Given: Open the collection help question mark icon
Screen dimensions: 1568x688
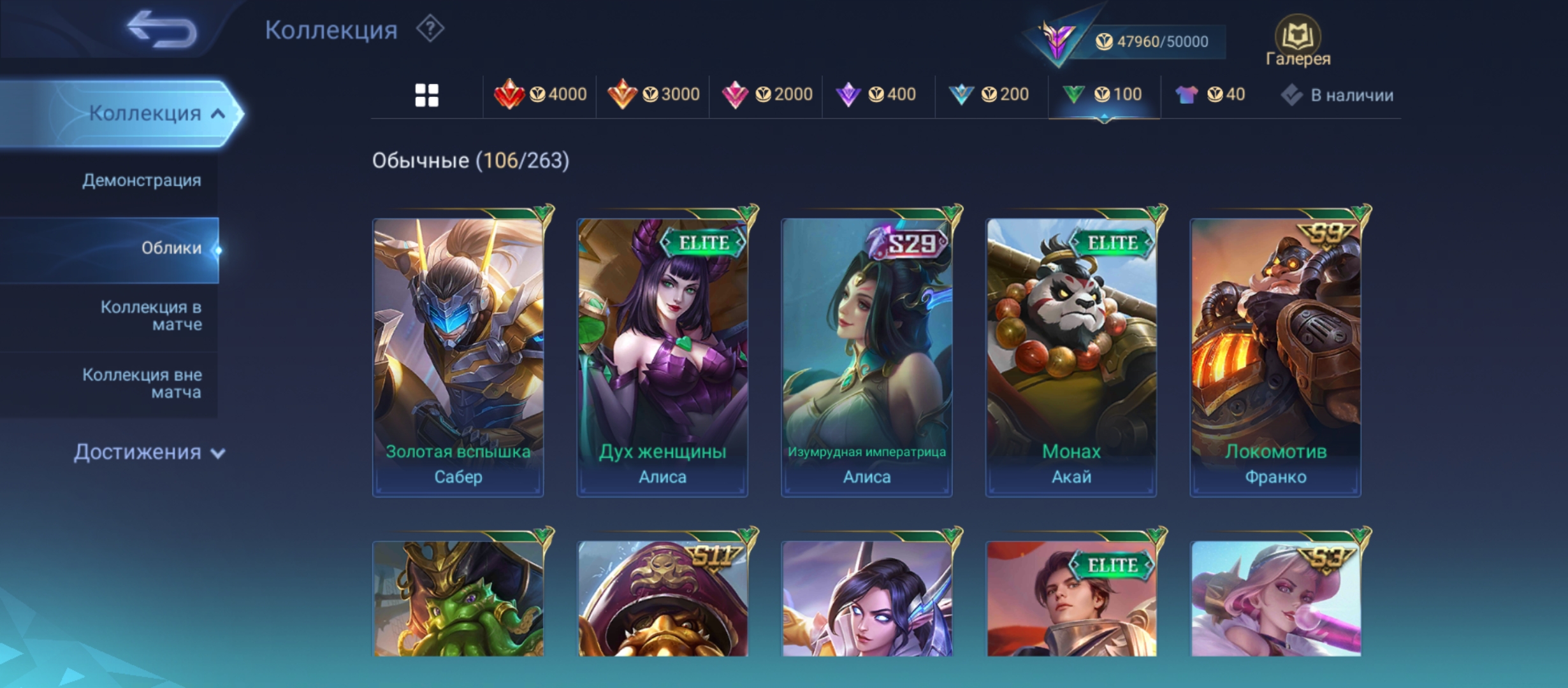Looking at the screenshot, I should pyautogui.click(x=430, y=29).
